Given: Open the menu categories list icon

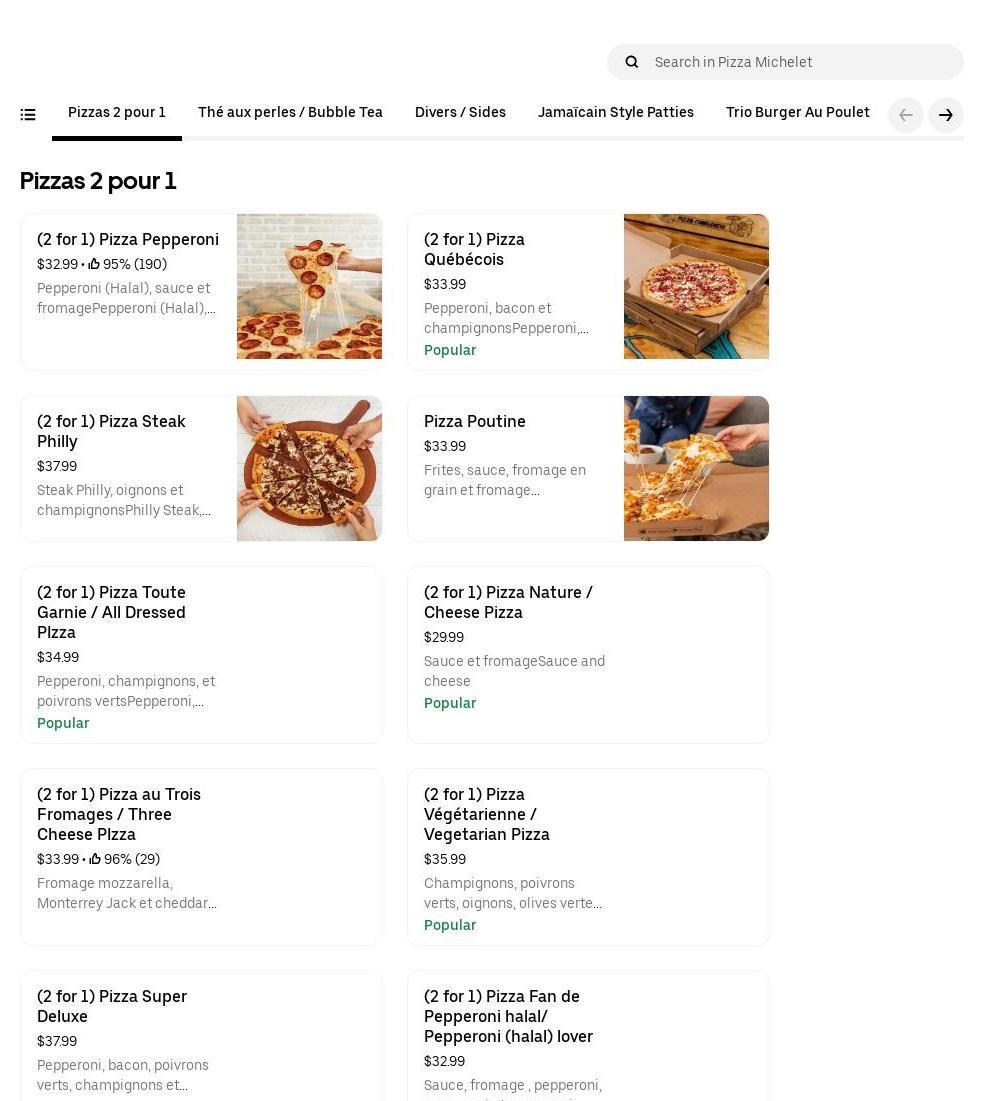Looking at the screenshot, I should click(x=28, y=115).
